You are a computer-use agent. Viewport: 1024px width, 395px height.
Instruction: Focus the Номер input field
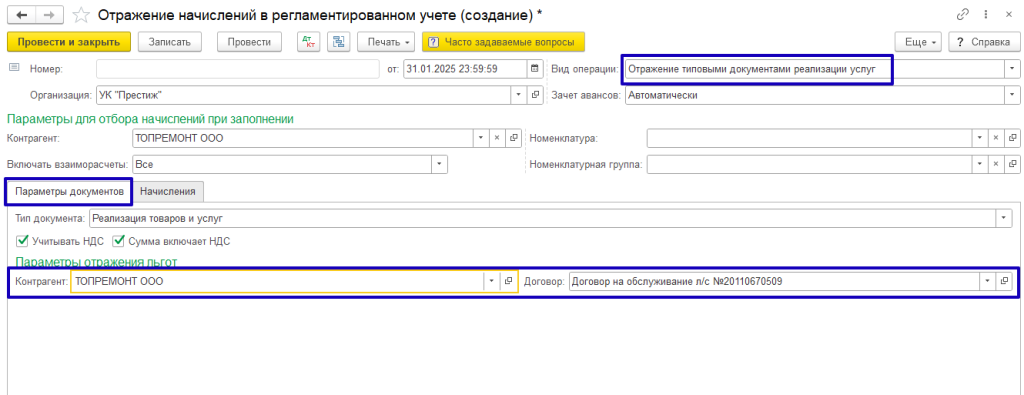[x=238, y=69]
